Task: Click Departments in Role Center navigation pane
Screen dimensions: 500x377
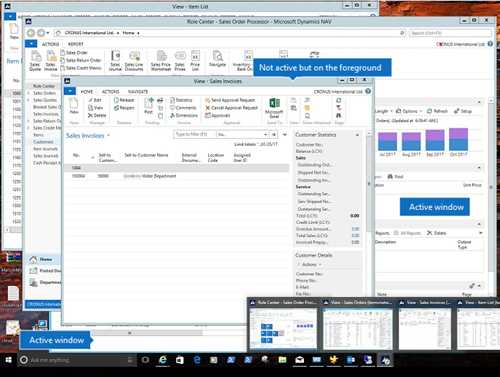Action: (x=45, y=282)
